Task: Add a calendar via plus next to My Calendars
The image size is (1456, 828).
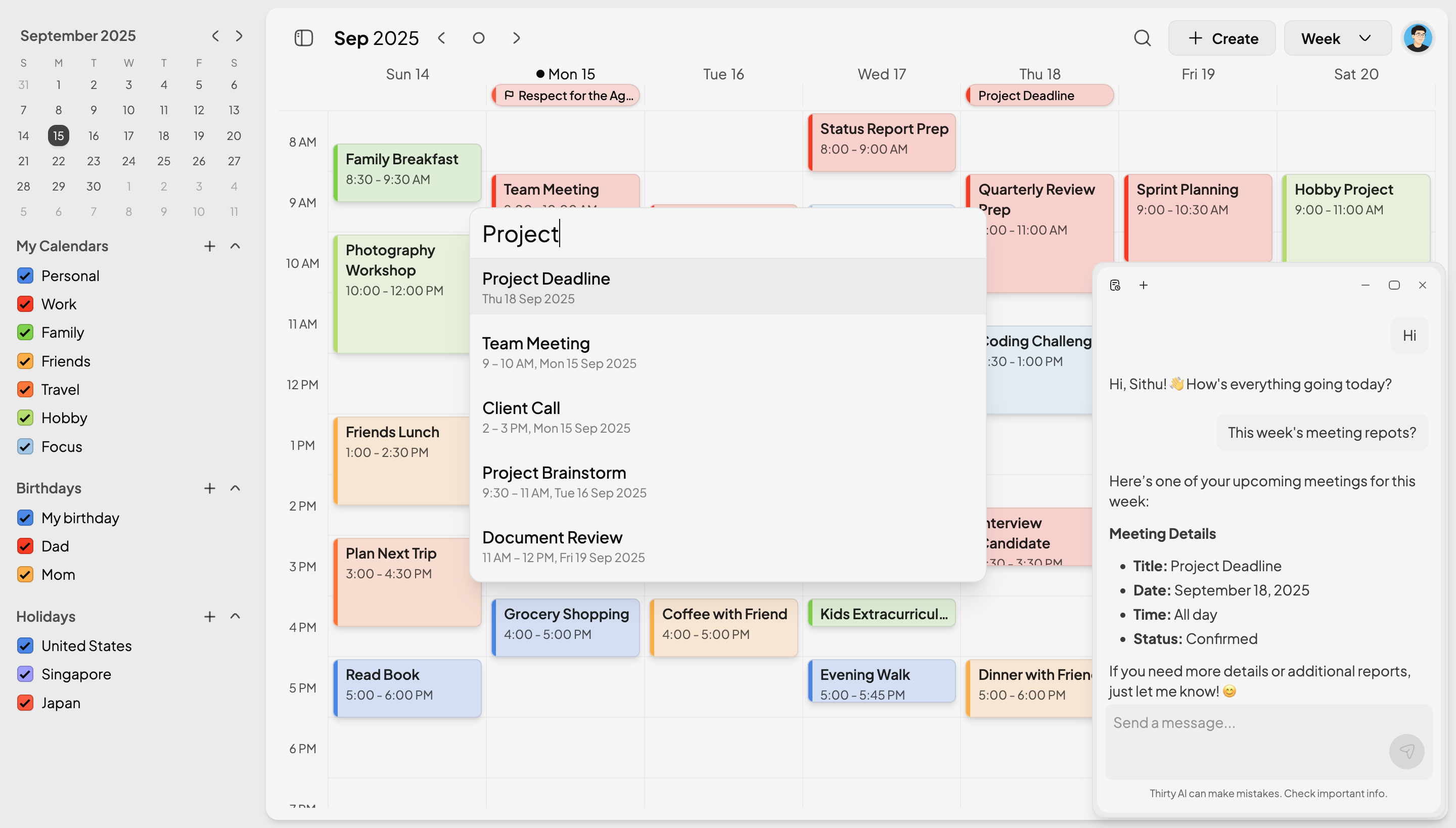Action: 209,246
